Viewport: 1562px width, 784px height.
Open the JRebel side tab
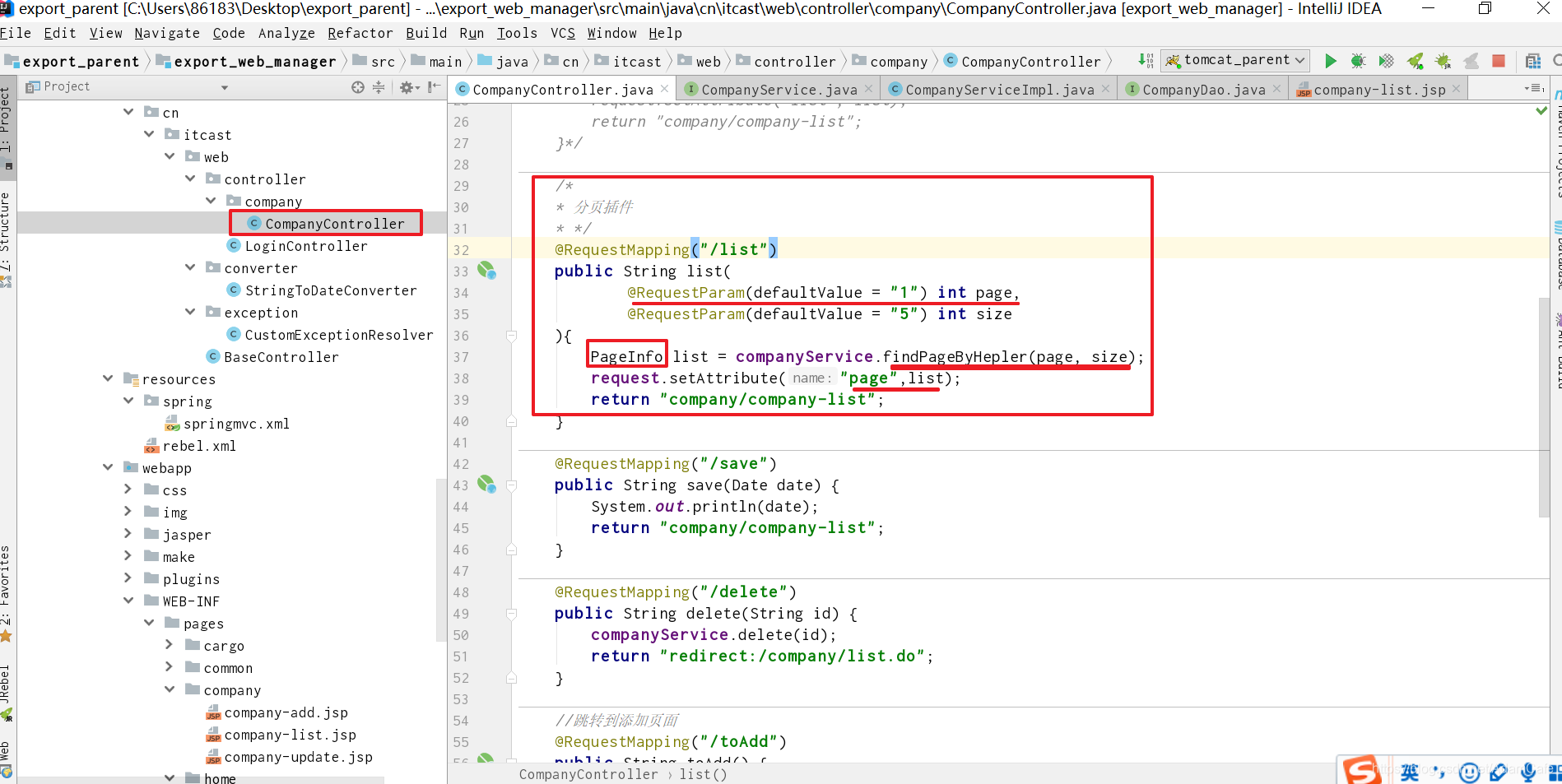pyautogui.click(x=7, y=693)
